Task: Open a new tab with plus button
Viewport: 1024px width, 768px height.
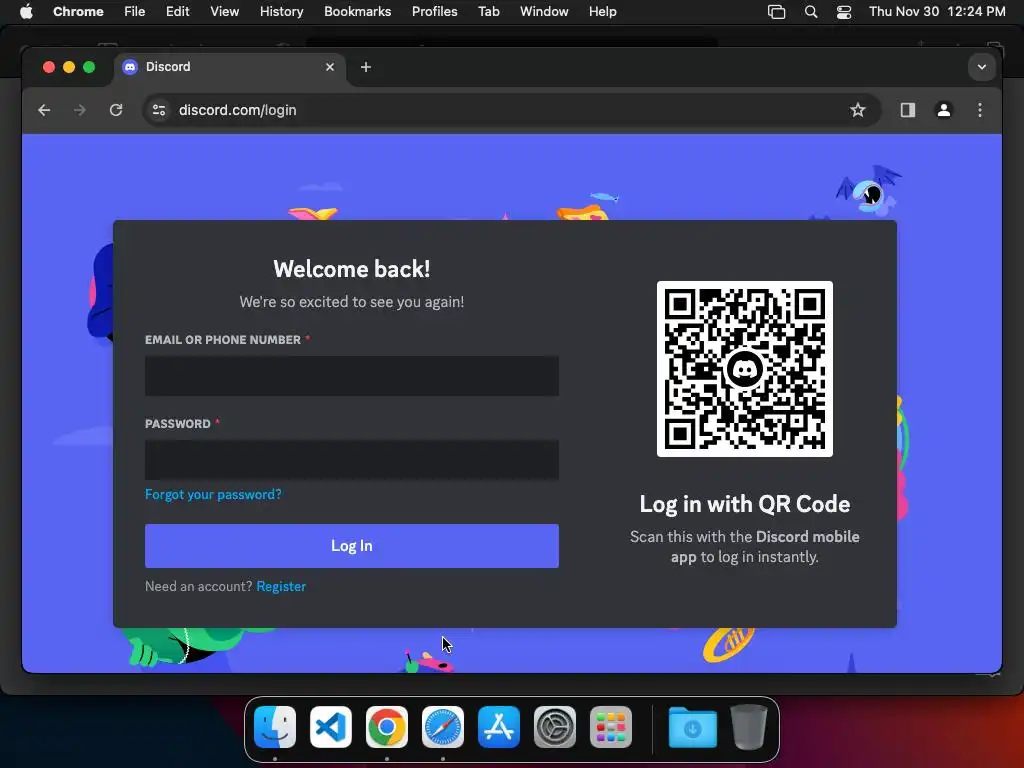Action: pos(366,67)
